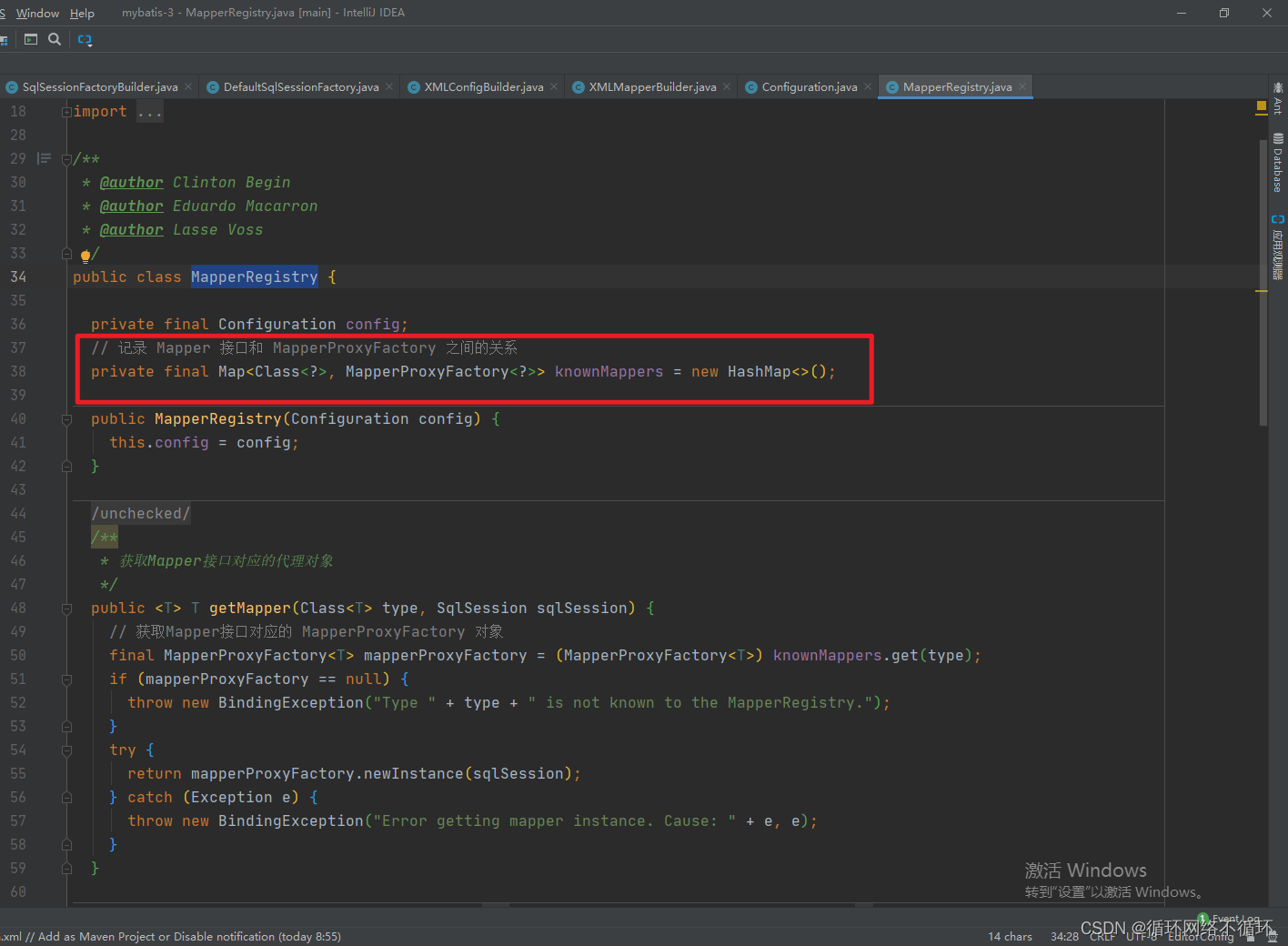Open the Ant tool window
The width and height of the screenshot is (1288, 946).
(x=1277, y=97)
